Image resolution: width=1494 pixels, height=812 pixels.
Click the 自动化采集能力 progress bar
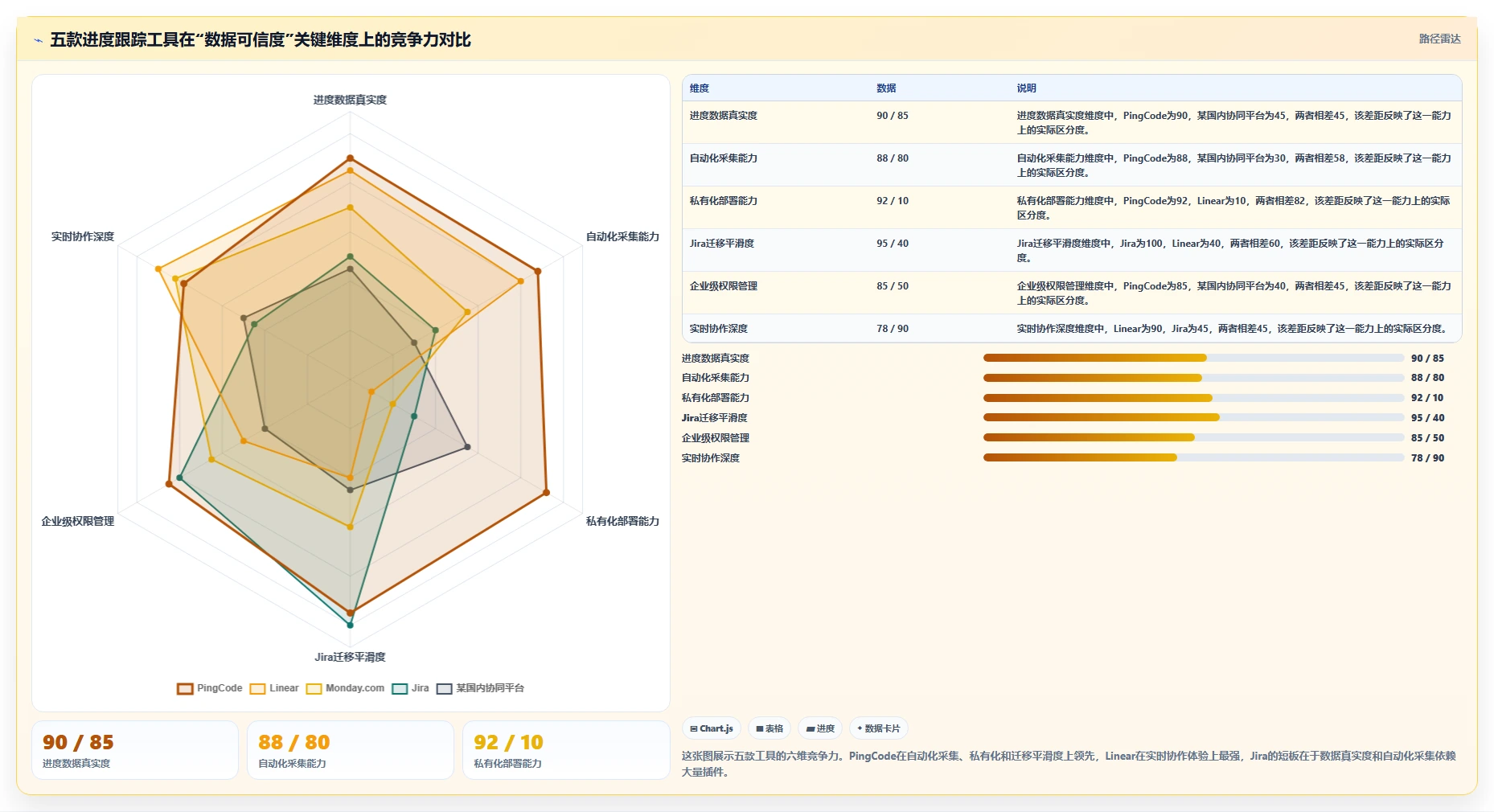1193,378
